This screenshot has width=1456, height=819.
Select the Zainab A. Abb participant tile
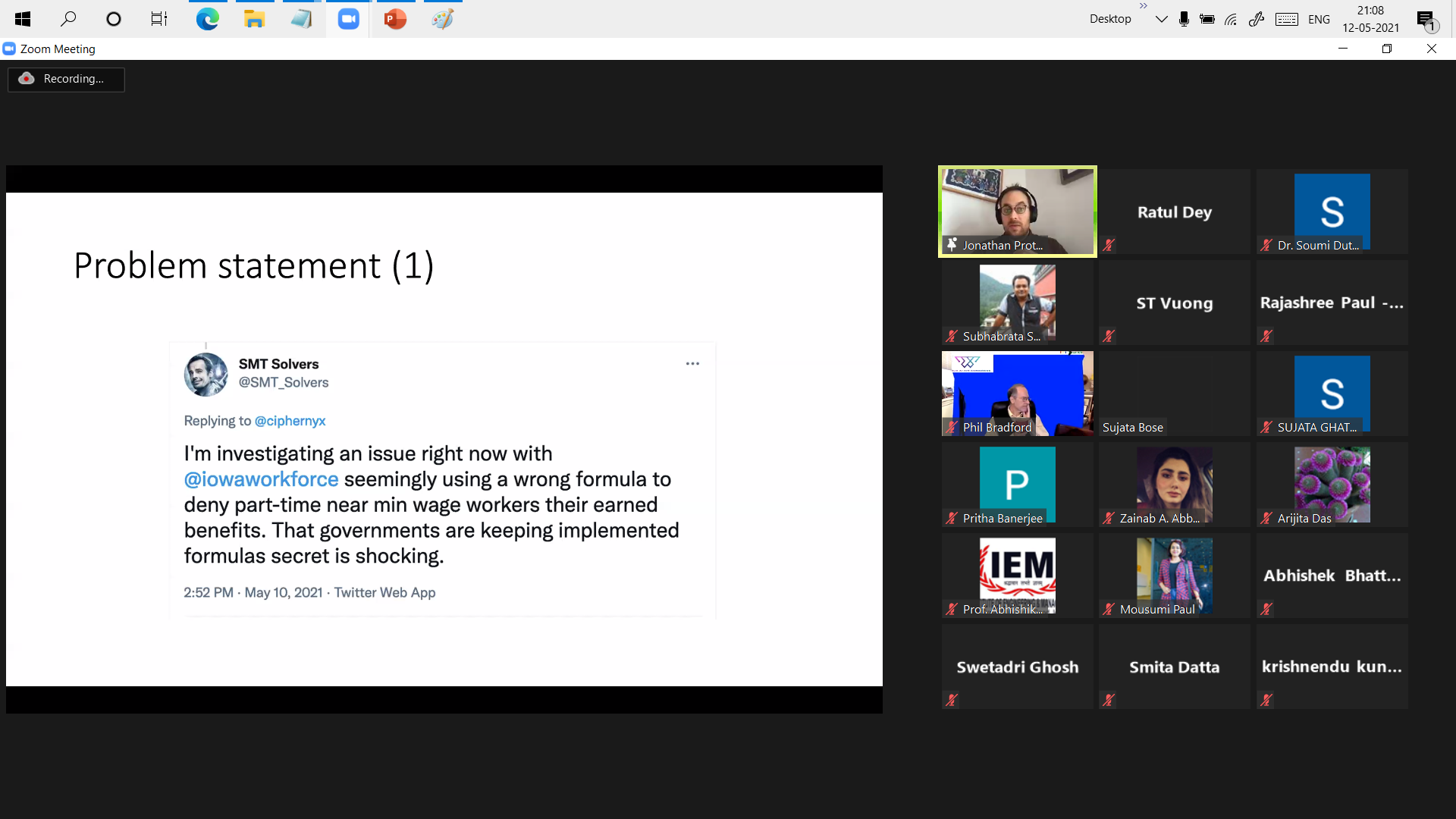pos(1174,485)
